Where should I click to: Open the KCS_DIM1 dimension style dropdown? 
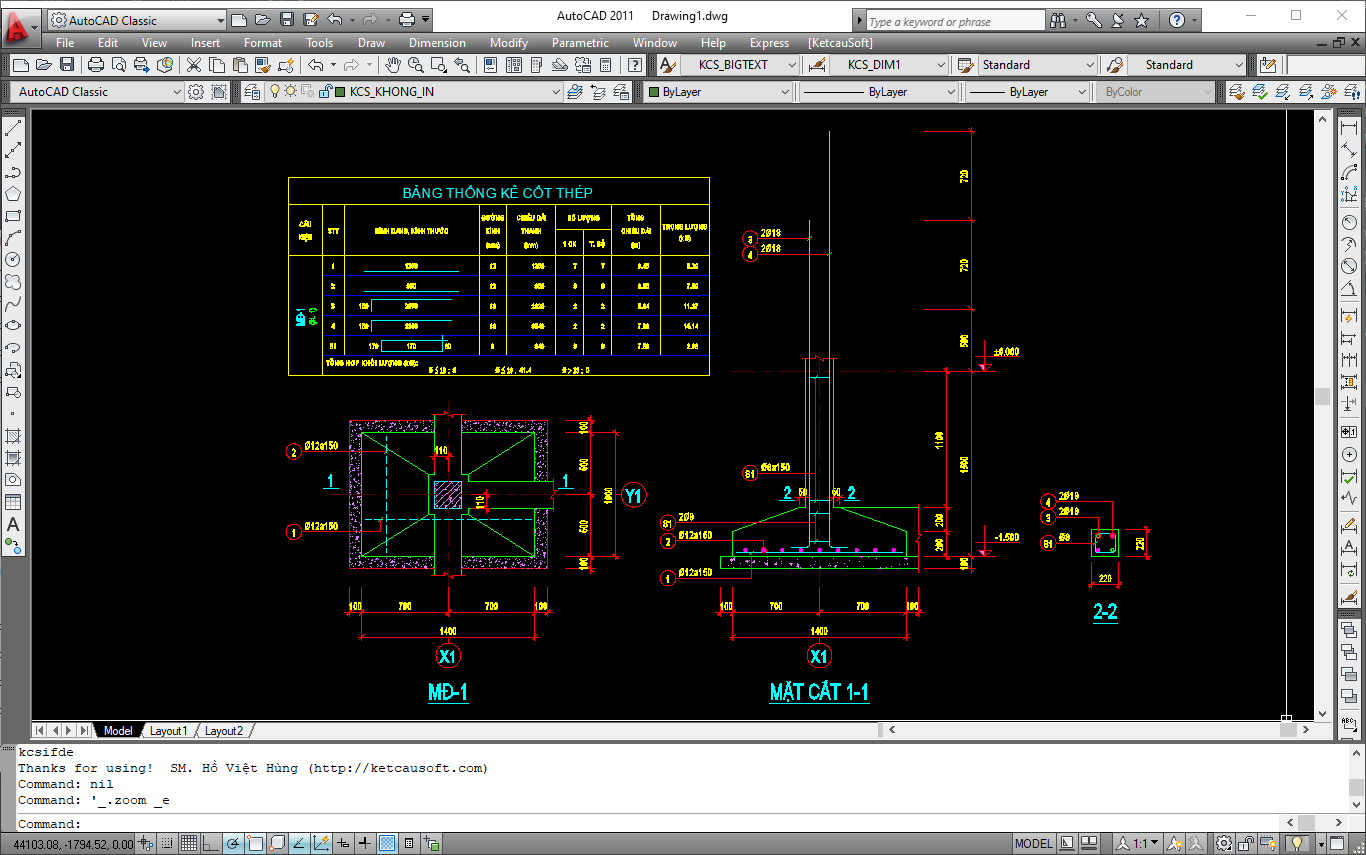(888, 65)
